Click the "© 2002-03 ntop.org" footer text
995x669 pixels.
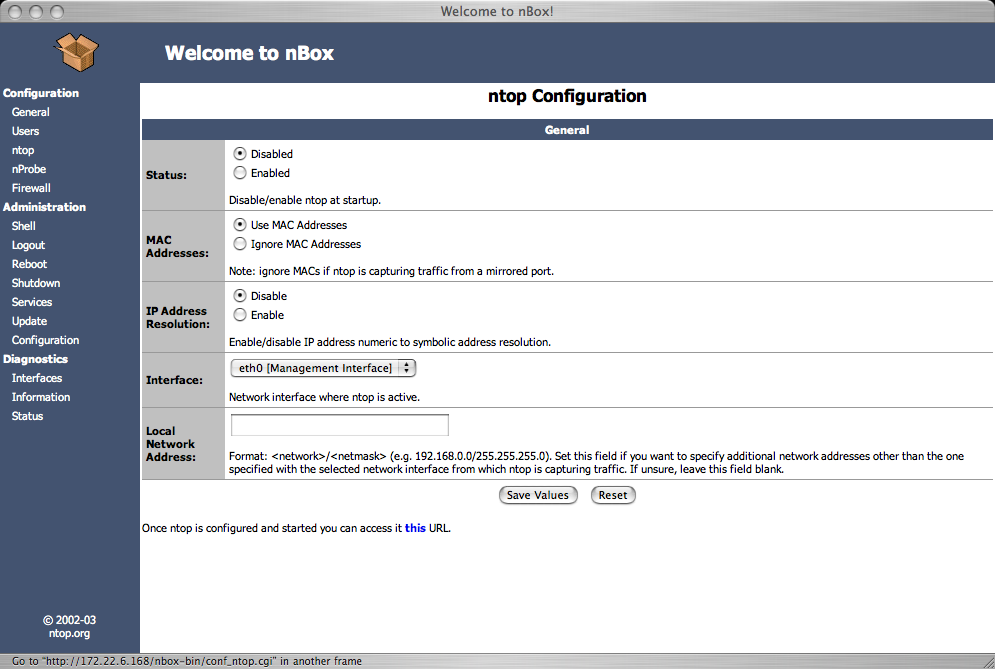[x=69, y=626]
